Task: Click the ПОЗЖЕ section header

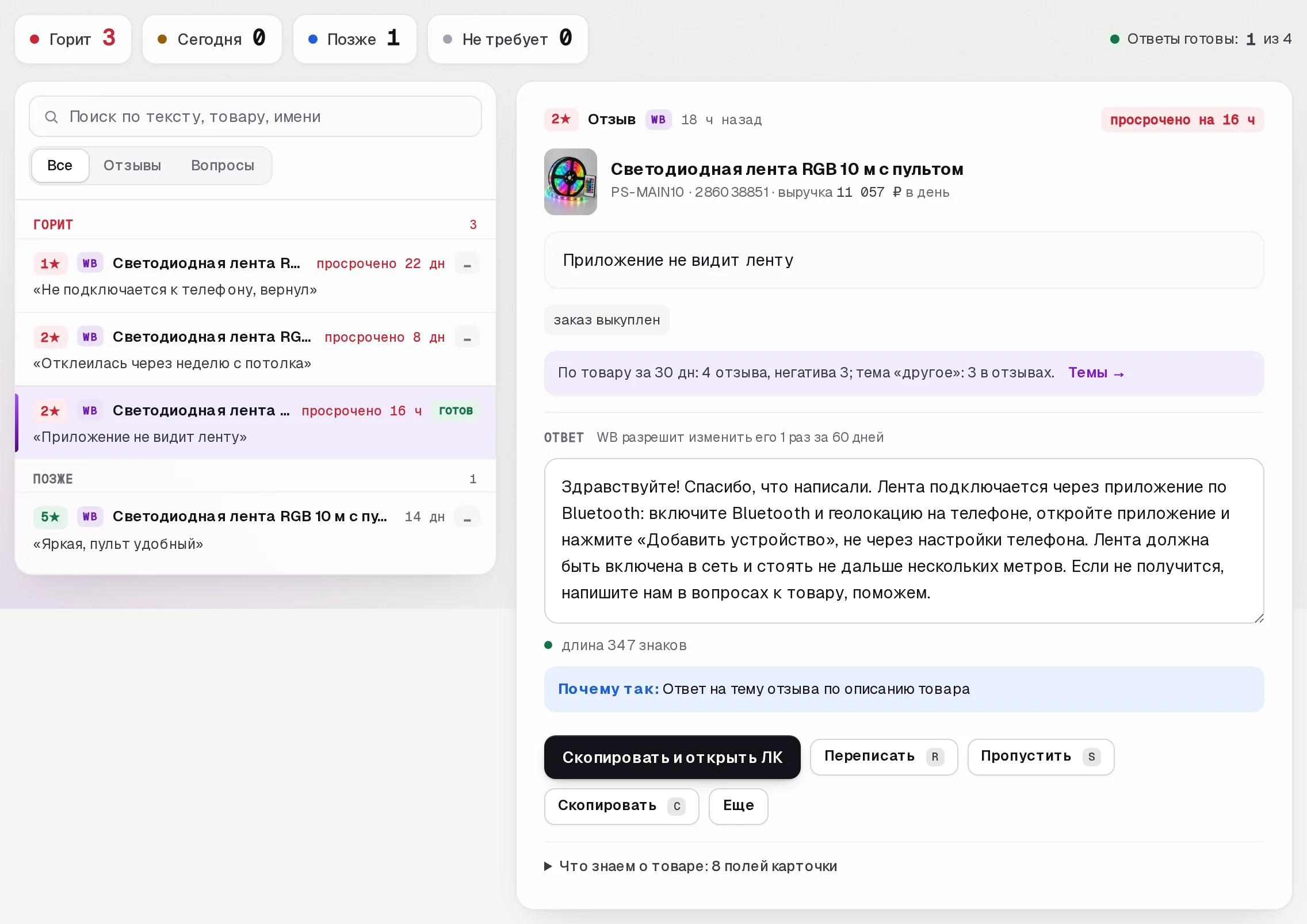Action: click(x=255, y=479)
